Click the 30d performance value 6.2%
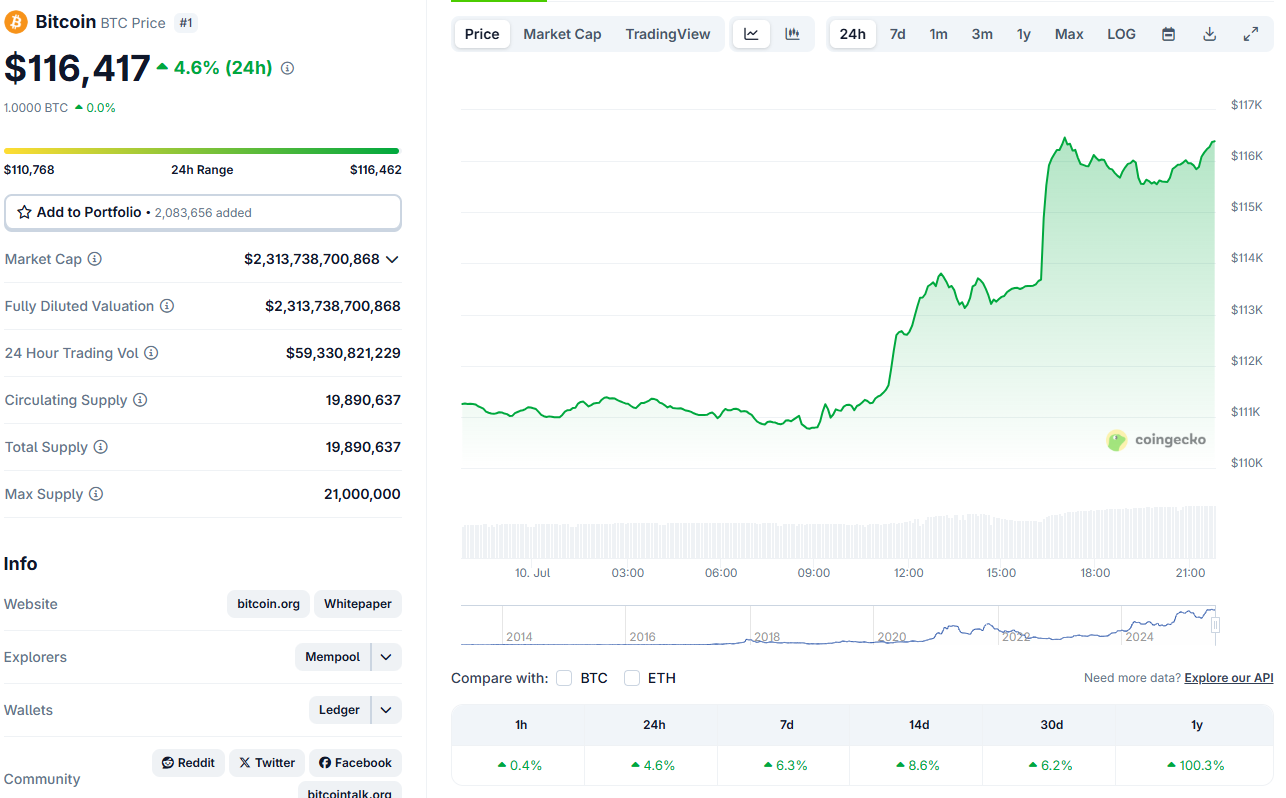Image resolution: width=1286 pixels, height=798 pixels. tap(1051, 765)
